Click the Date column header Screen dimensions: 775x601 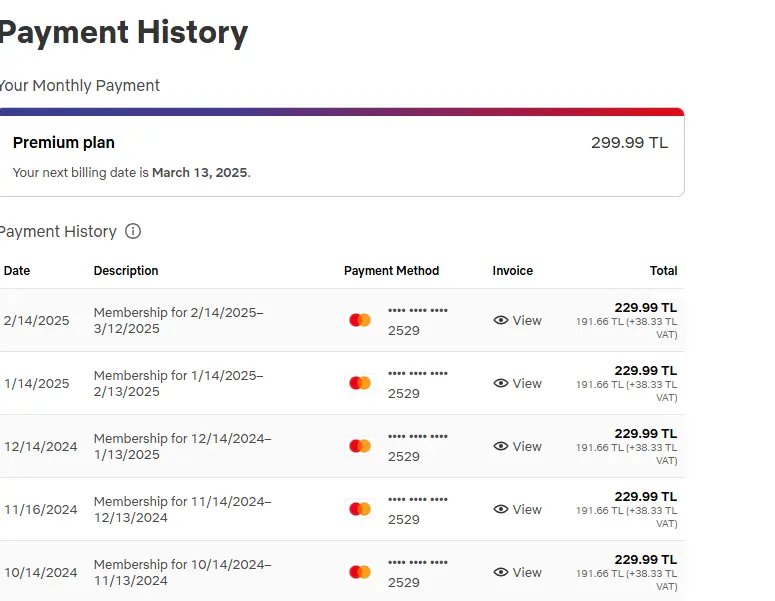point(17,270)
